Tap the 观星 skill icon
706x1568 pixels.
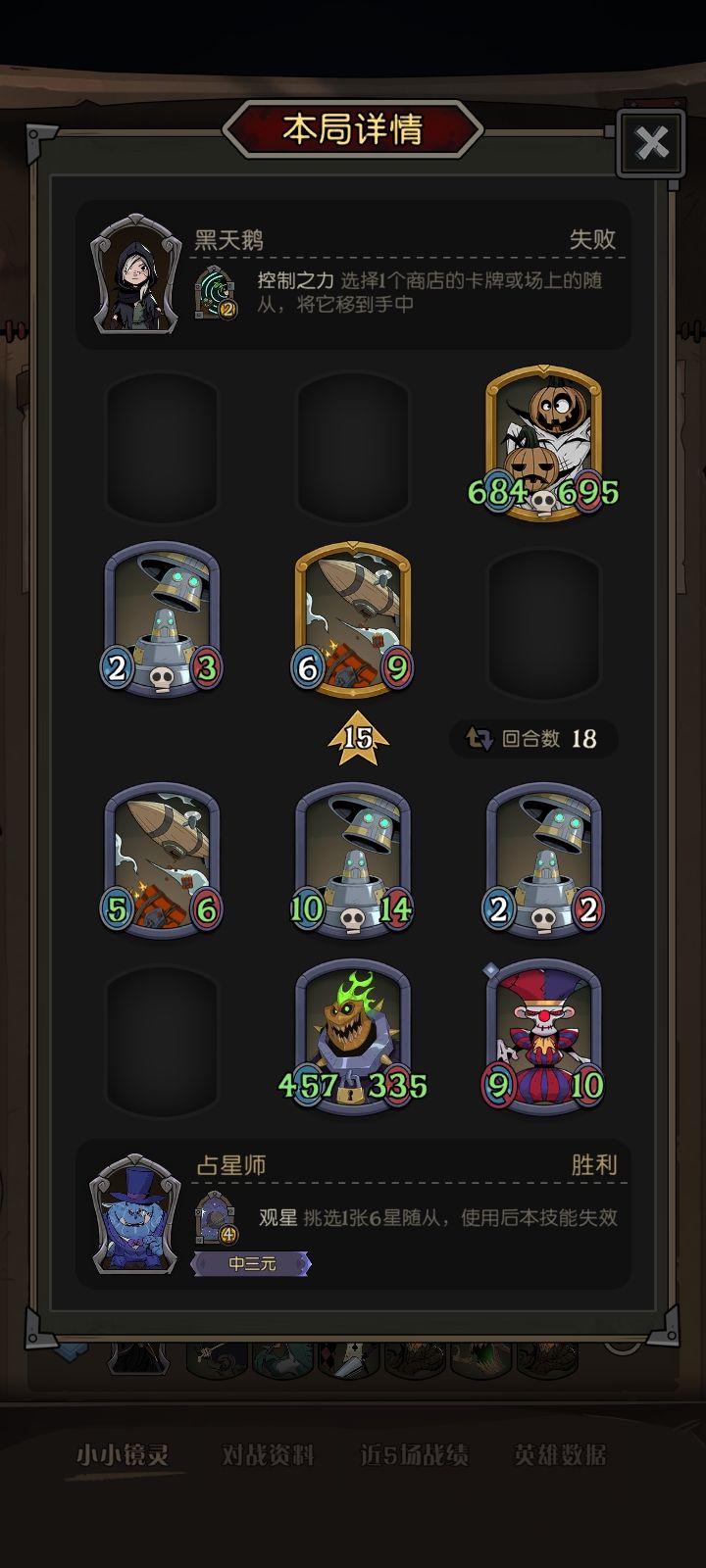(x=217, y=1218)
